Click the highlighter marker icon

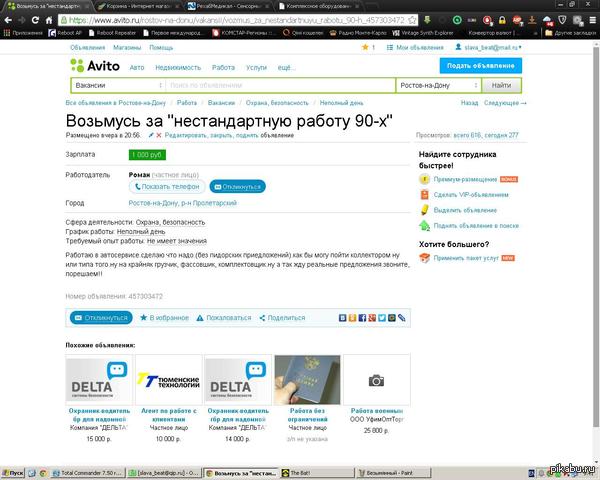[x=424, y=210]
